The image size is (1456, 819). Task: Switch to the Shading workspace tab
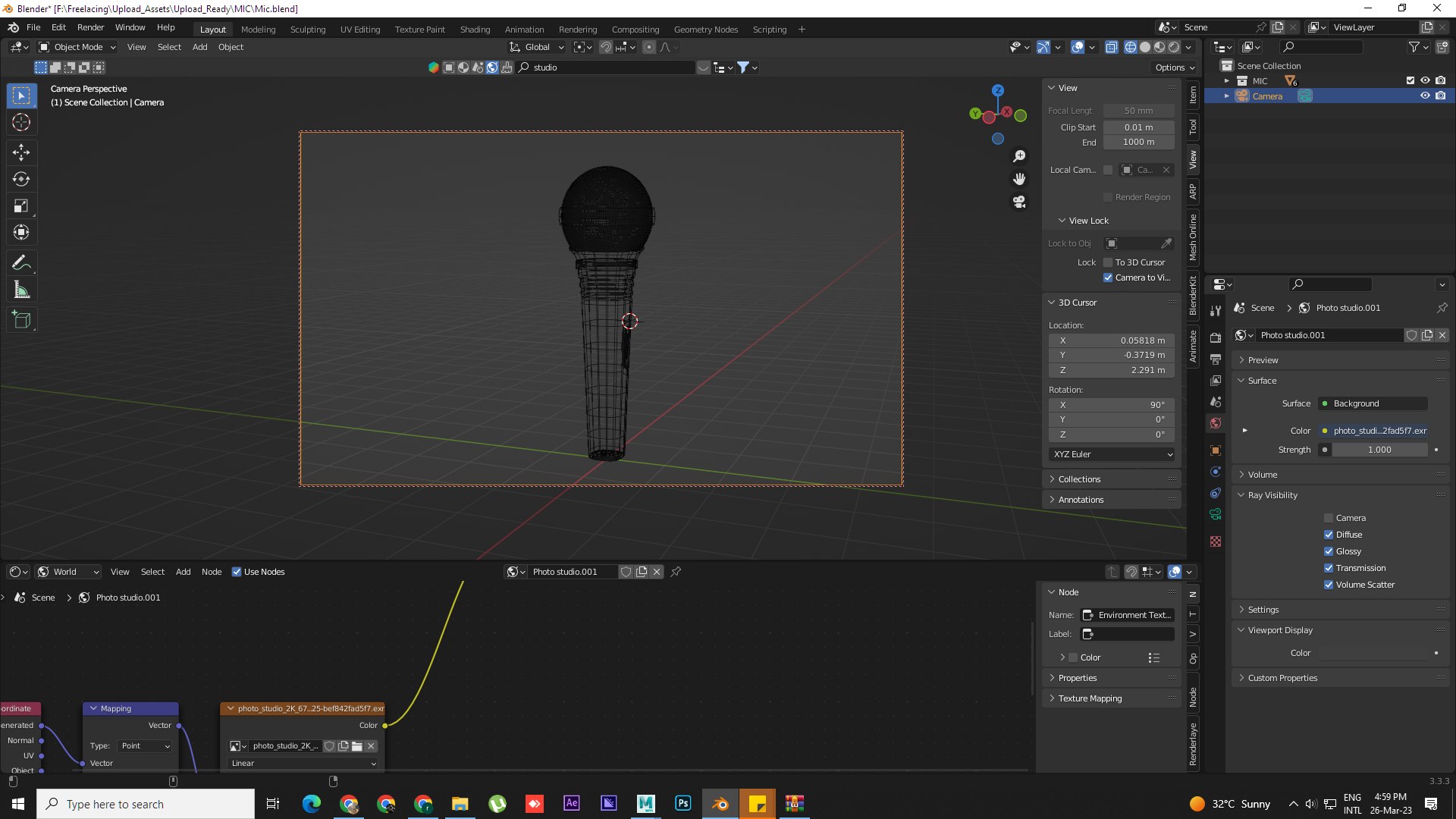tap(475, 30)
